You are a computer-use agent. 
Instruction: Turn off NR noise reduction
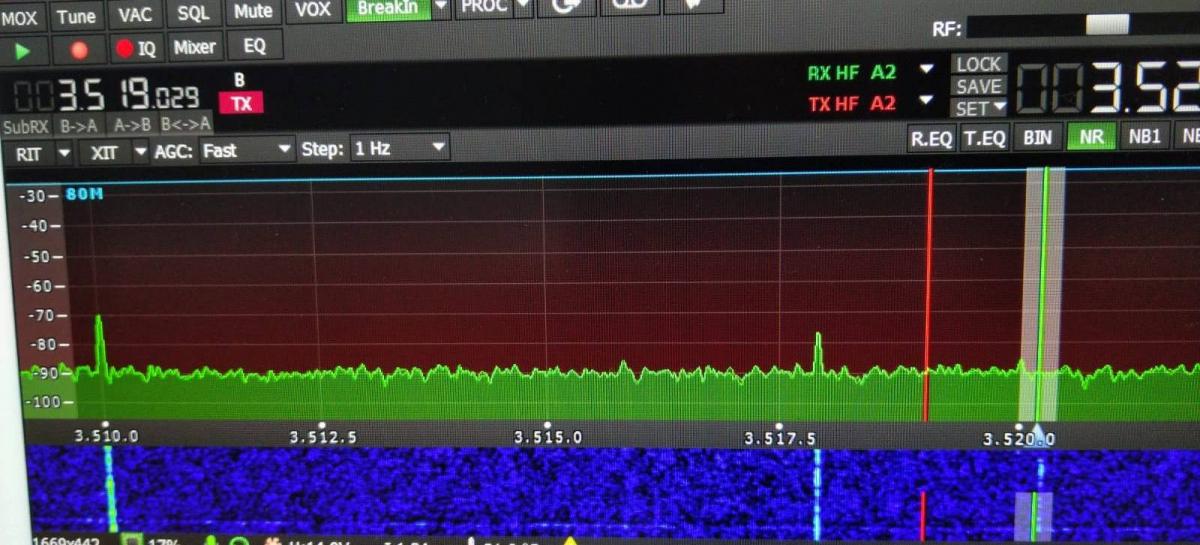(1091, 138)
